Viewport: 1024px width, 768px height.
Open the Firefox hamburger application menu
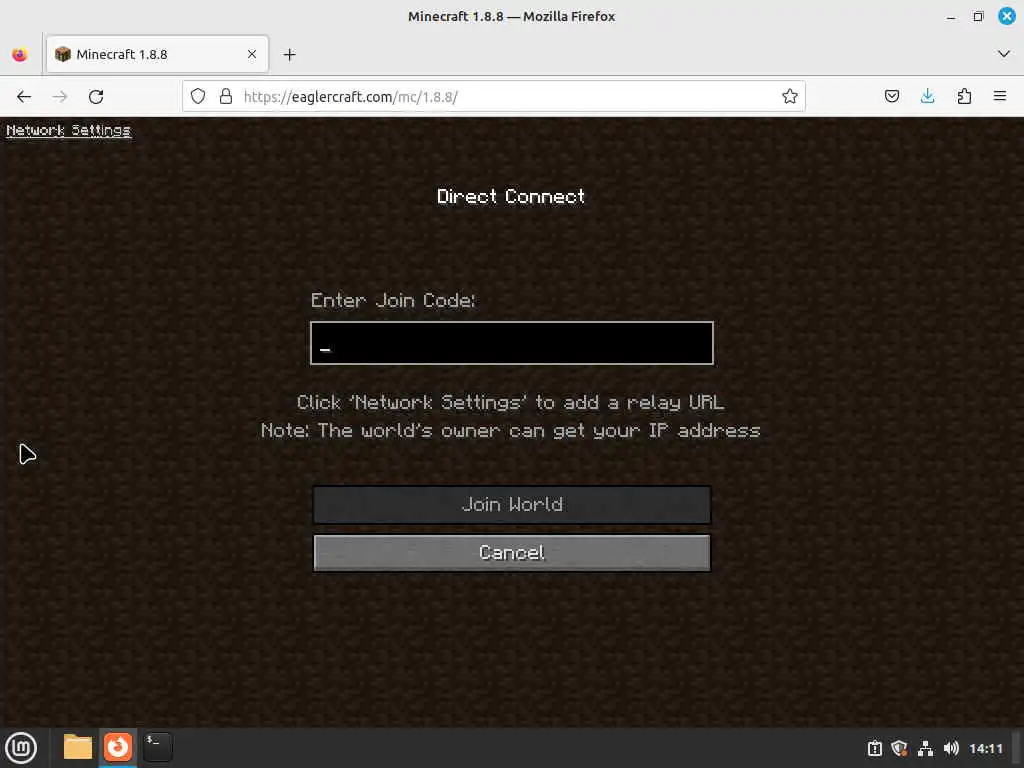[1000, 97]
